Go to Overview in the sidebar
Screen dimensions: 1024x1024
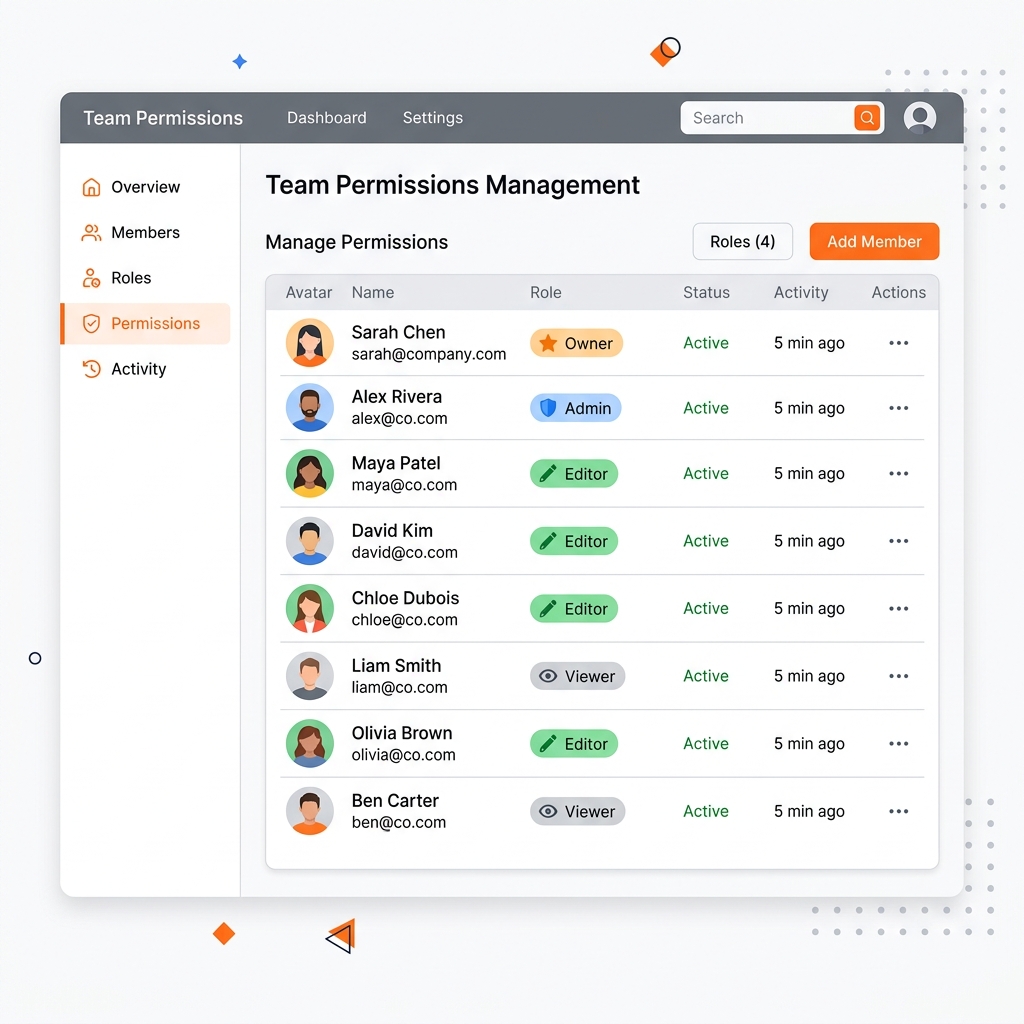click(145, 187)
